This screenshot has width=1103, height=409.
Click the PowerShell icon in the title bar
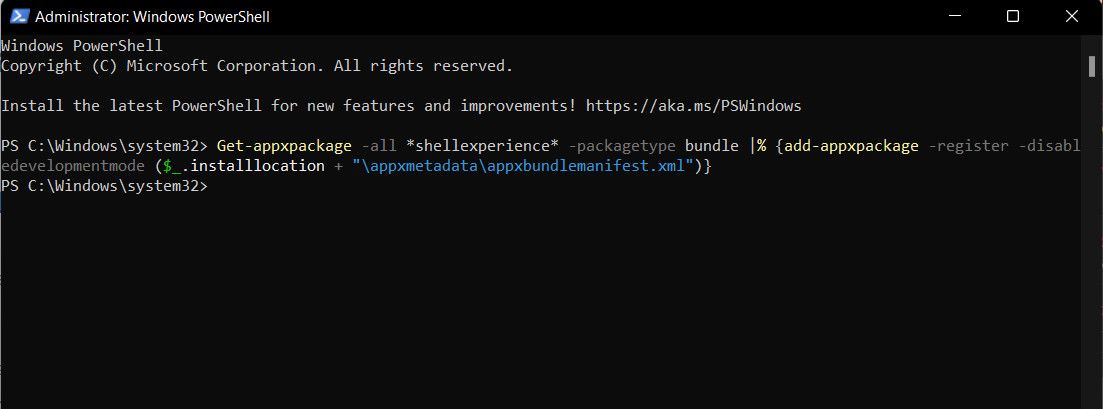pyautogui.click(x=17, y=17)
